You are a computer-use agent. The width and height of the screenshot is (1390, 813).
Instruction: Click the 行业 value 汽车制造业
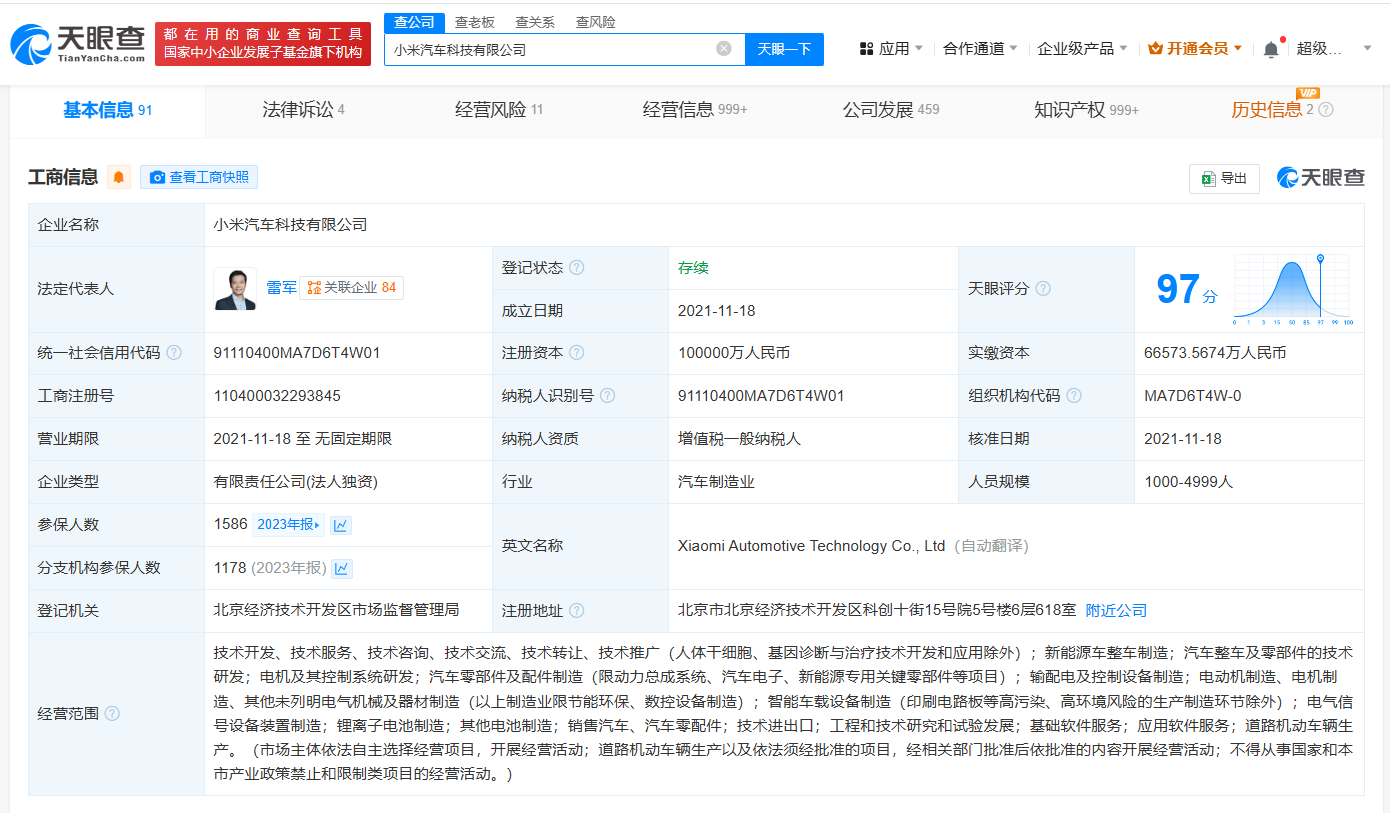coord(716,482)
